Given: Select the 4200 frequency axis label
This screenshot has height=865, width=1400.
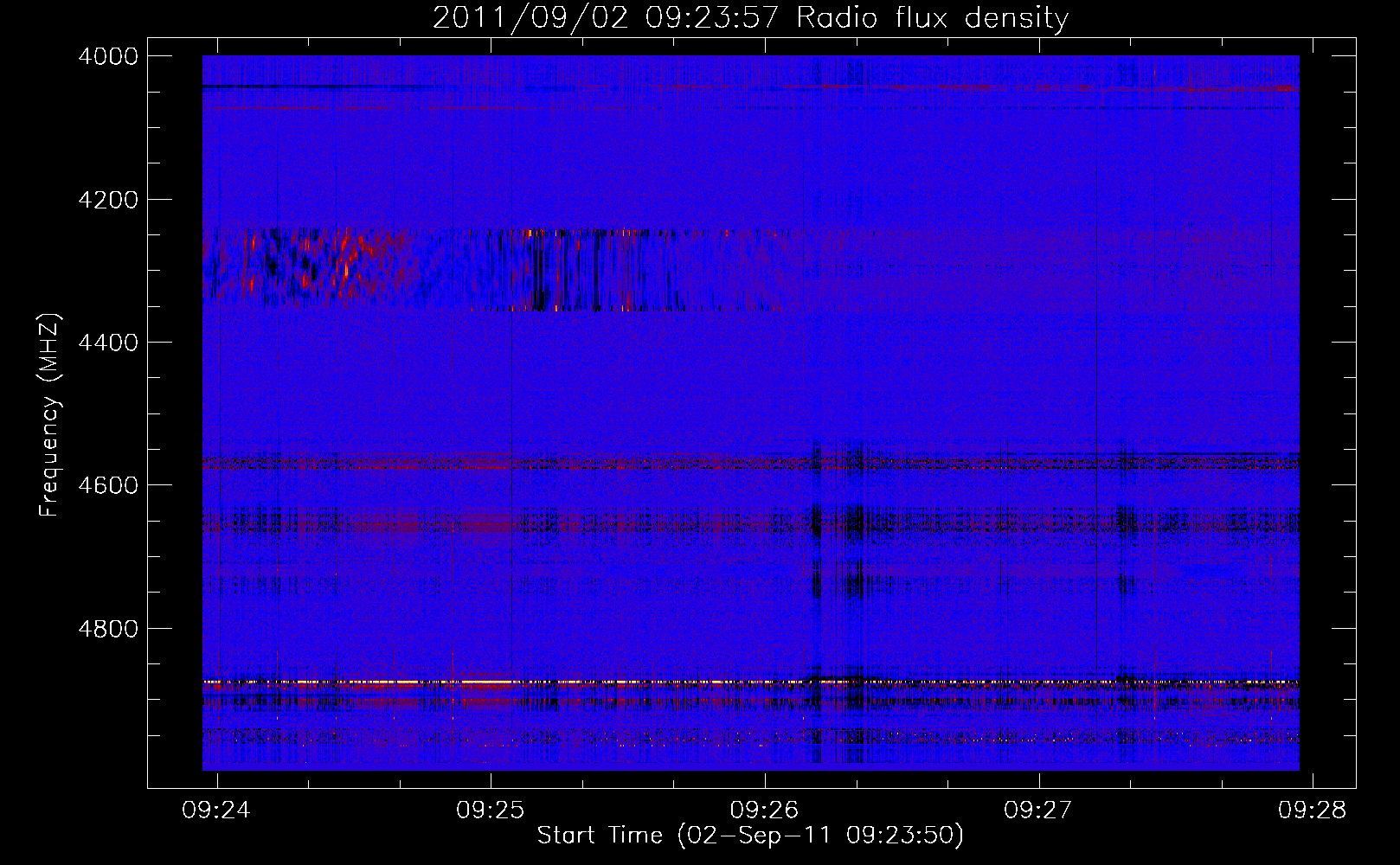Looking at the screenshot, I should point(108,200).
